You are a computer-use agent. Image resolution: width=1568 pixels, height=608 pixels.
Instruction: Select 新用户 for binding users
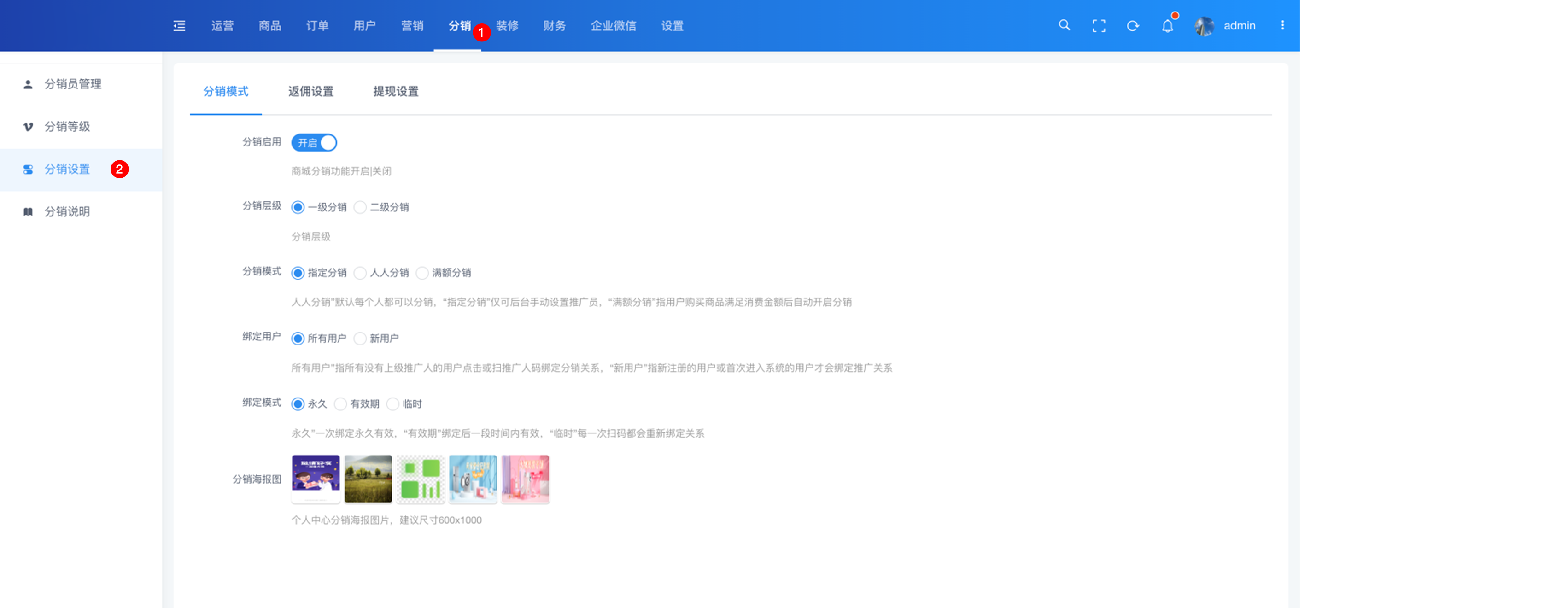[360, 339]
